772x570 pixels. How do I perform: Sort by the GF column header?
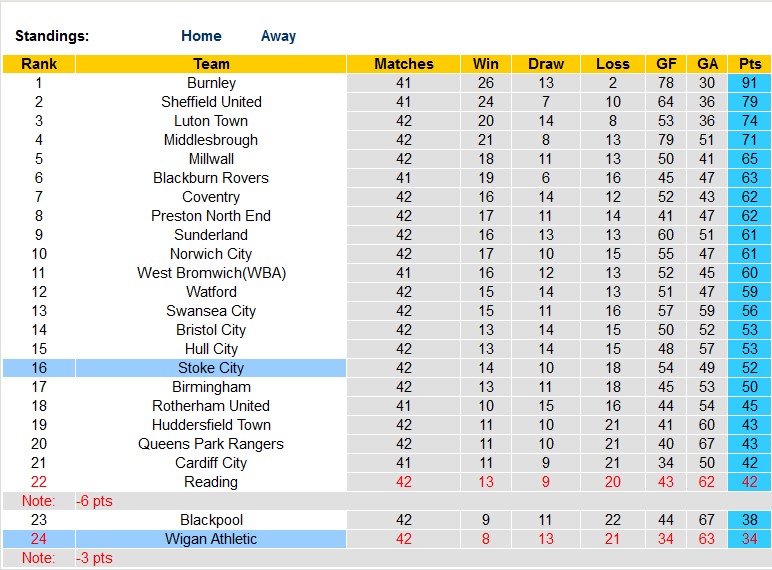click(667, 64)
